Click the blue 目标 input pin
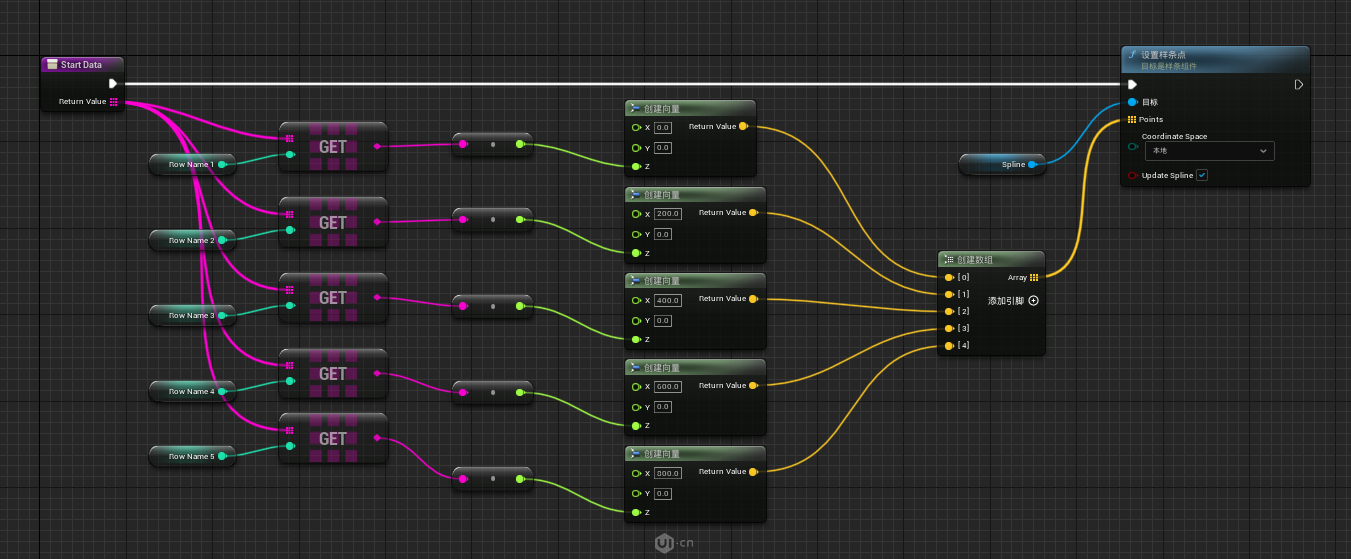Viewport: 1351px width, 559px height. pyautogui.click(x=1132, y=102)
